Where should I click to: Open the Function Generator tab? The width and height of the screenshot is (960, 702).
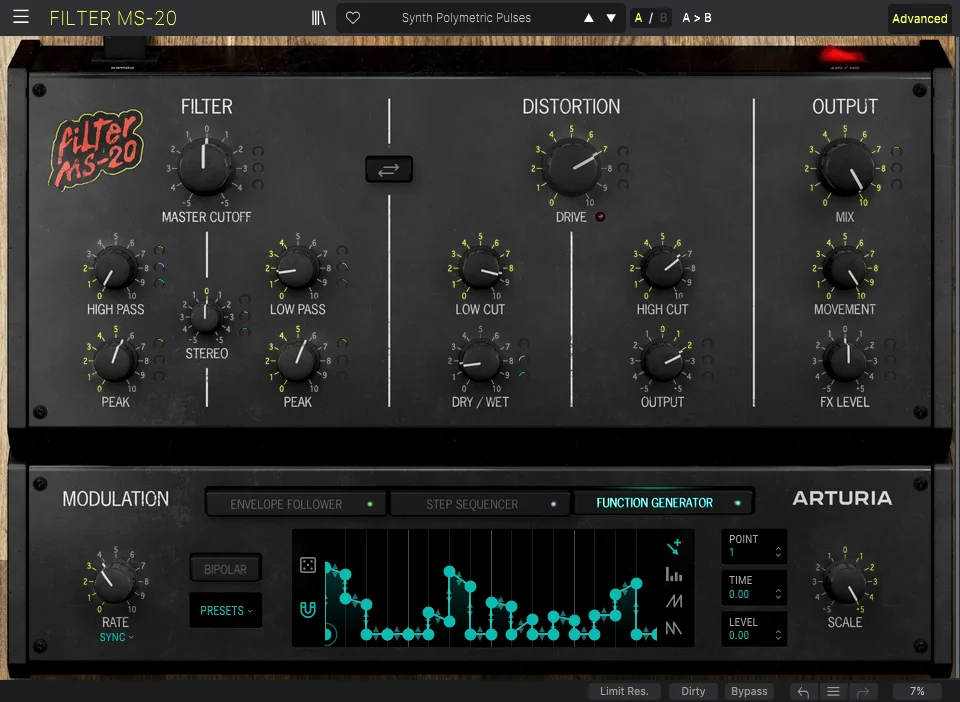[663, 503]
